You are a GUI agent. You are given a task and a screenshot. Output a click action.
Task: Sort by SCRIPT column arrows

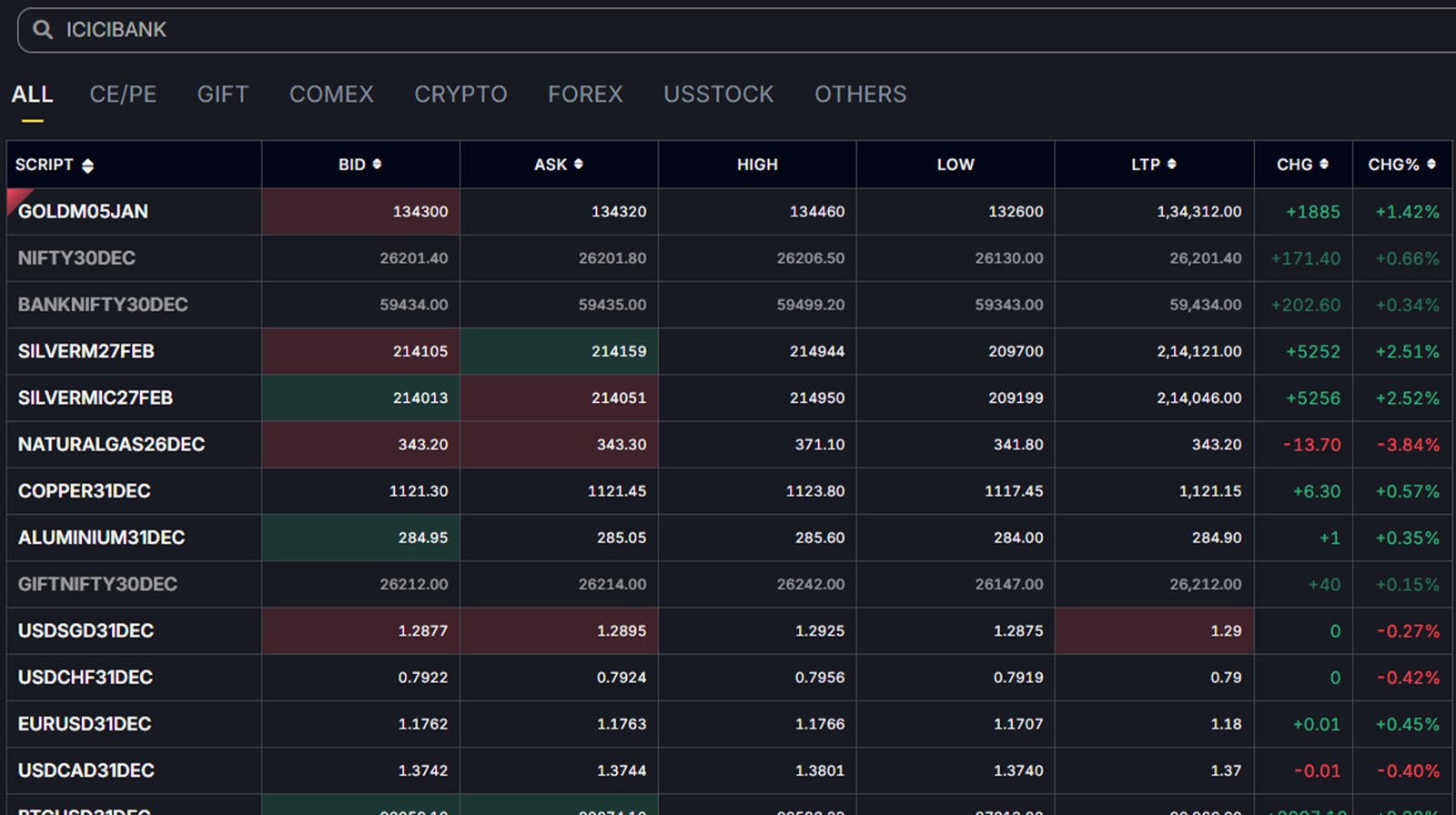(87, 166)
